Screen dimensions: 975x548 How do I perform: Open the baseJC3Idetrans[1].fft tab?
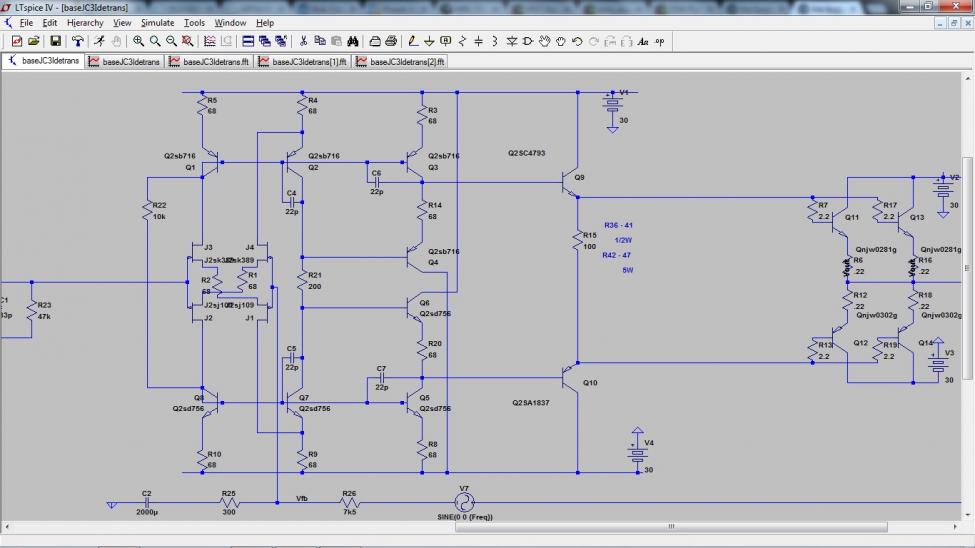[x=303, y=62]
